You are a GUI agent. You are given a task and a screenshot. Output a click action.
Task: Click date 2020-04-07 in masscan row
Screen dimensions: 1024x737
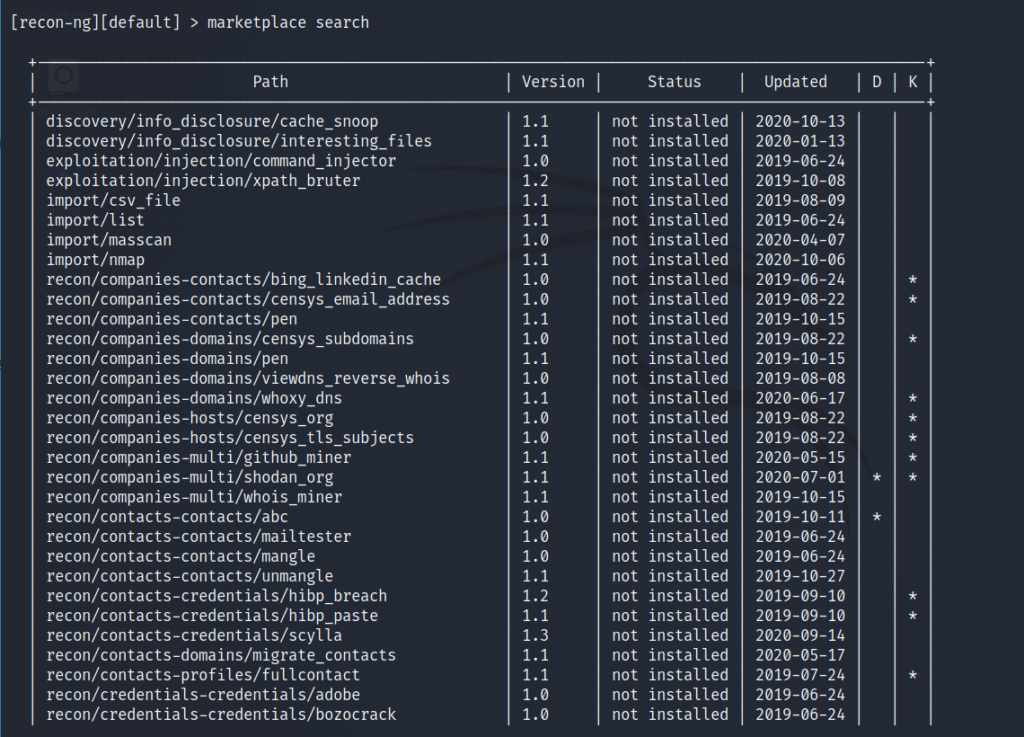point(800,240)
